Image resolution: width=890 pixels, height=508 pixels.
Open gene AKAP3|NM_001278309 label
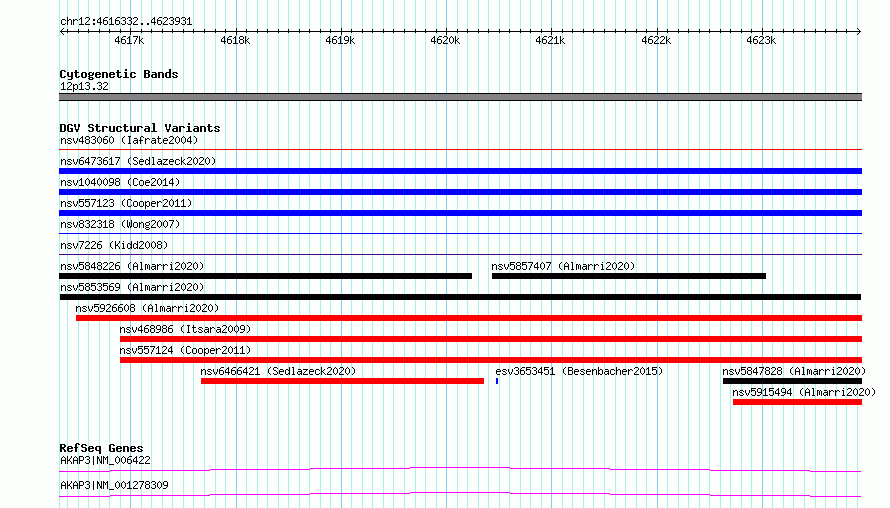point(114,485)
